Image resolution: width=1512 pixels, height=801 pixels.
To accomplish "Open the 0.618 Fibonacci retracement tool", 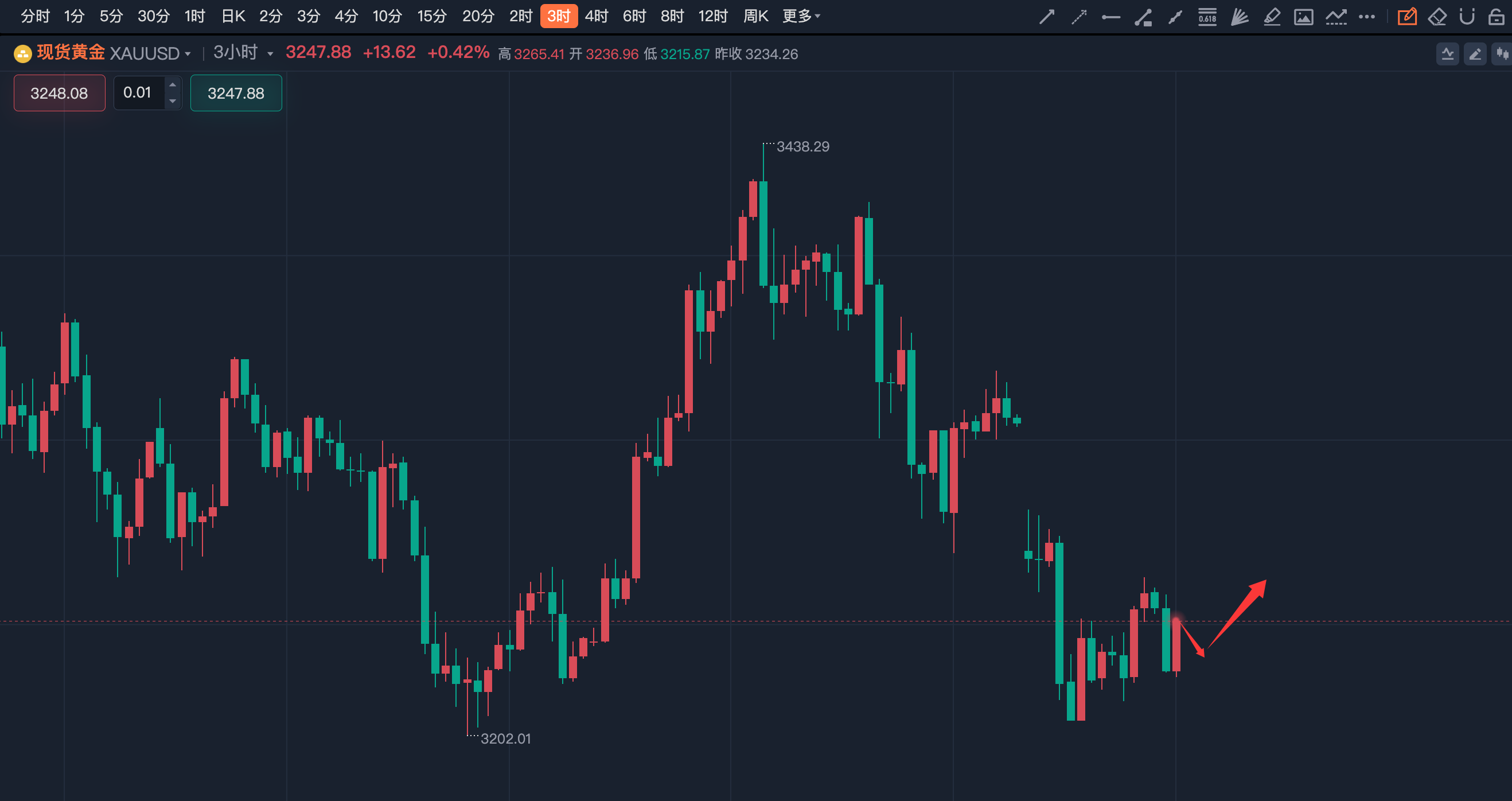I will click(x=1207, y=17).
